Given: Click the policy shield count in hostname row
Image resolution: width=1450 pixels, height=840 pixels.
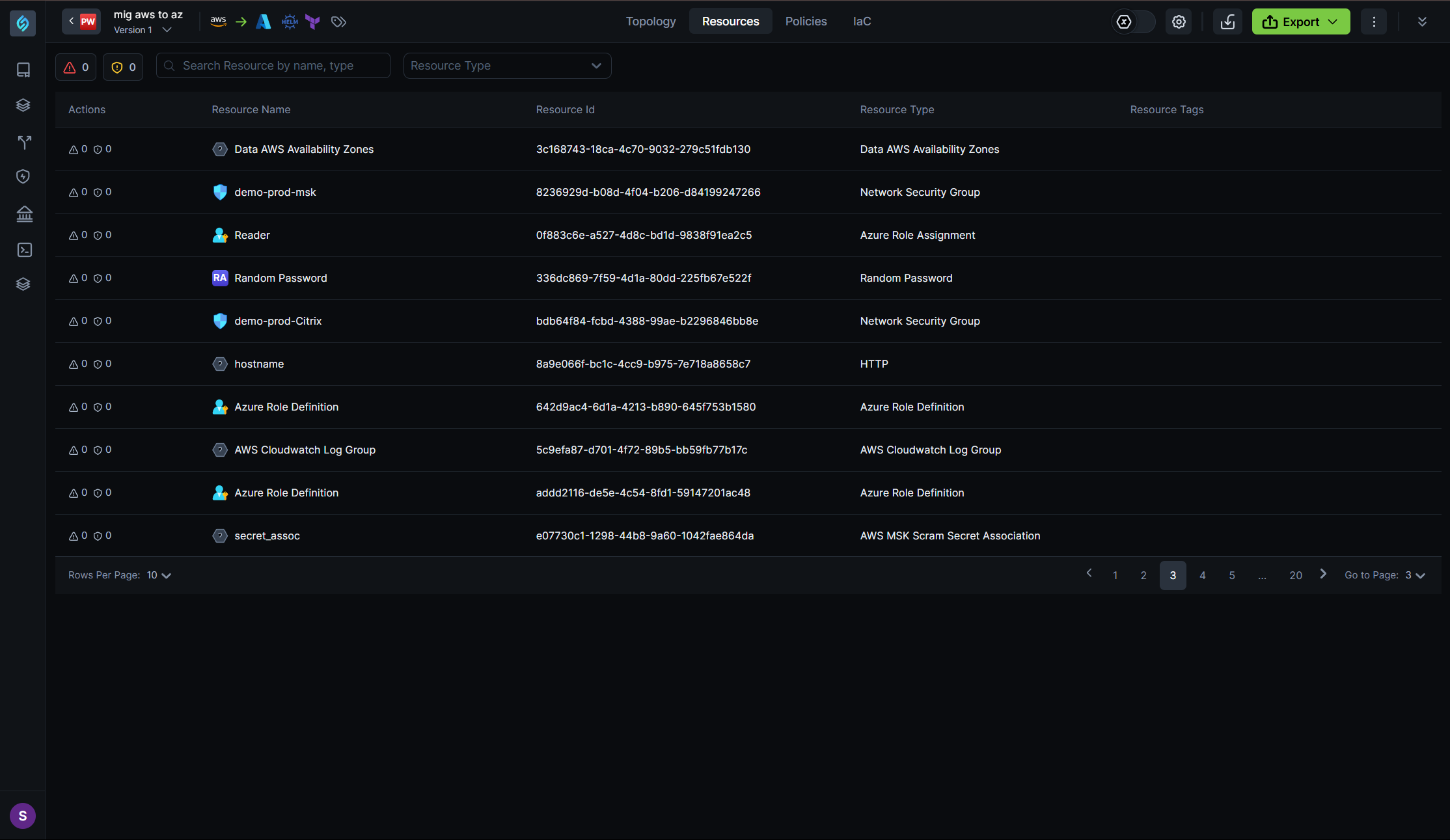Looking at the screenshot, I should click(x=102, y=364).
